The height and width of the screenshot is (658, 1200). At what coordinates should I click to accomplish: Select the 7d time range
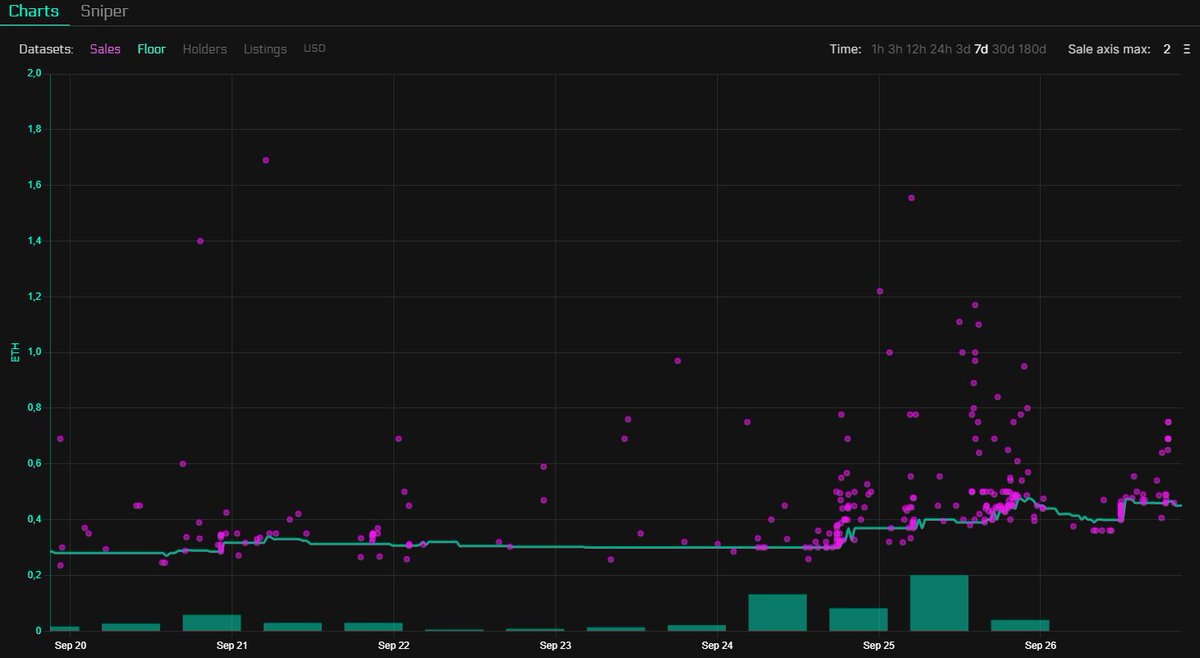[x=981, y=49]
